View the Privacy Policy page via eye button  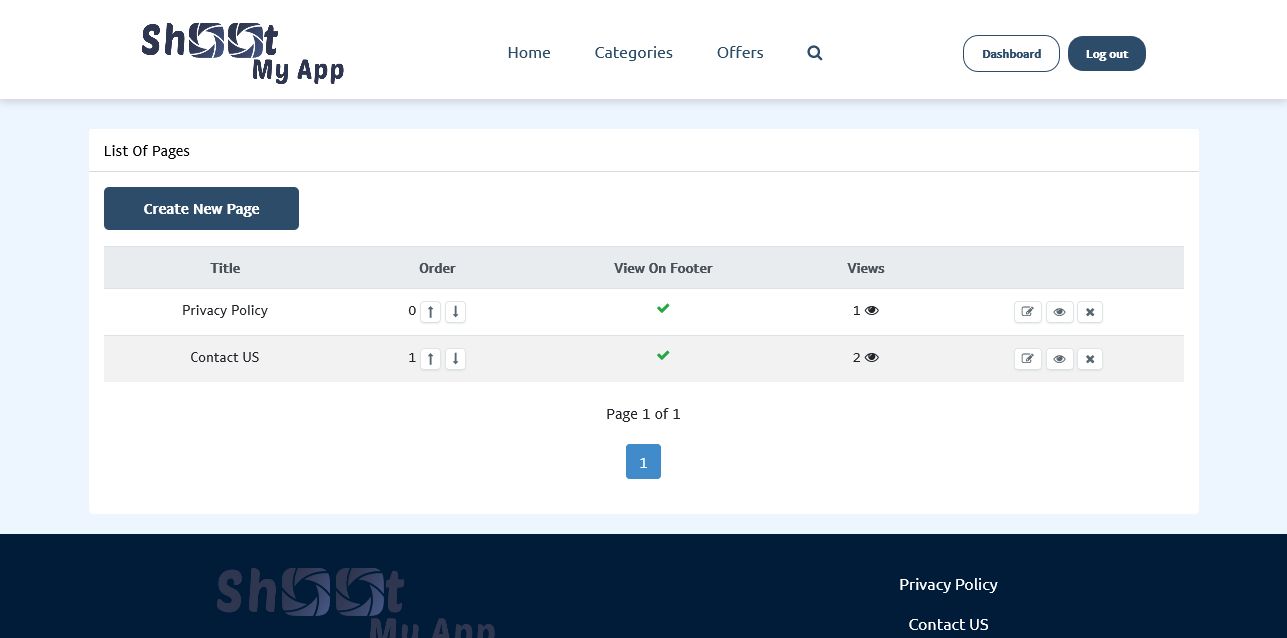pos(1059,312)
